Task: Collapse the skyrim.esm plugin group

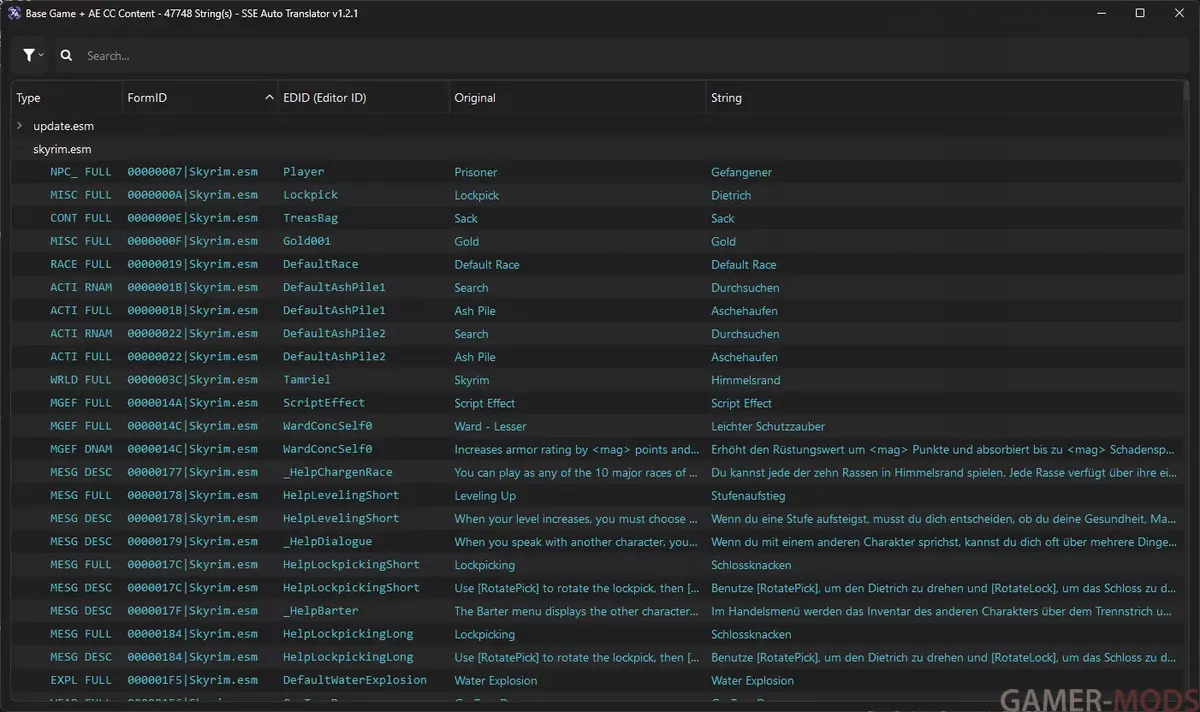Action: coord(20,149)
